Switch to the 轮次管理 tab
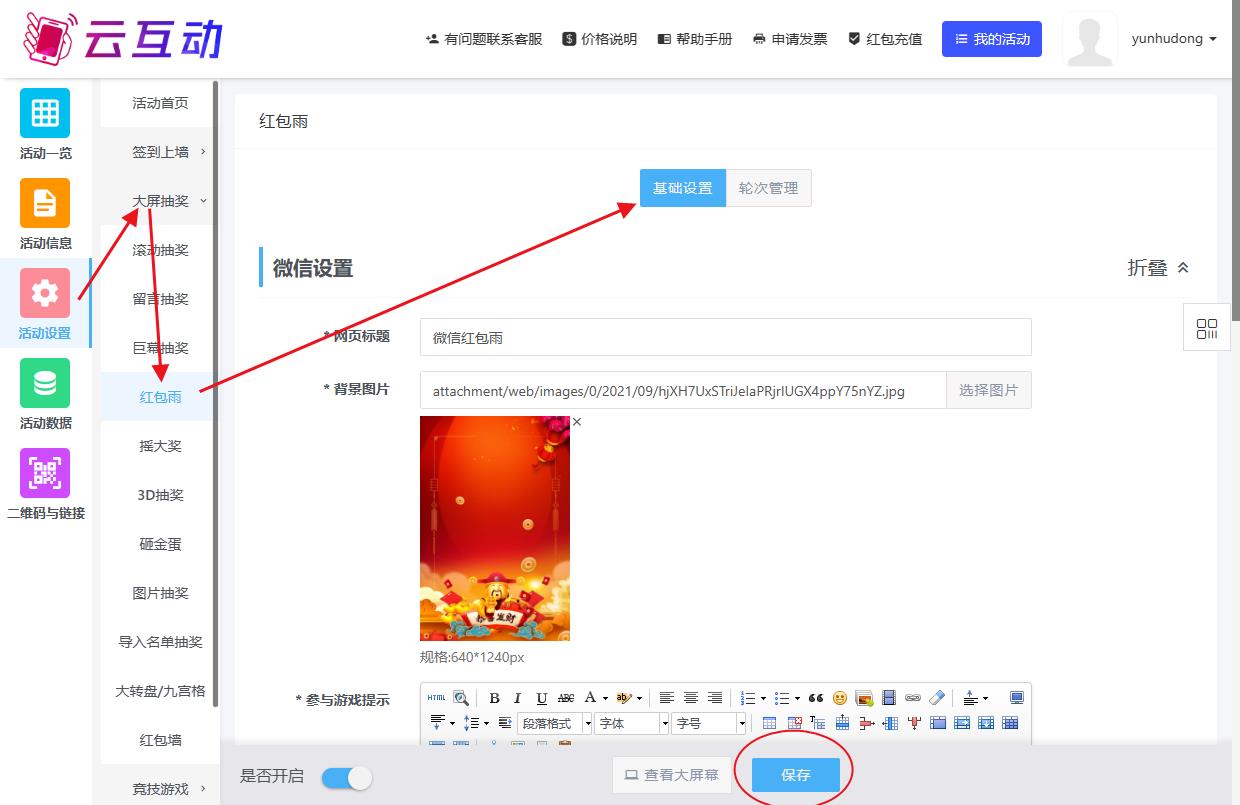1240x805 pixels. 768,187
